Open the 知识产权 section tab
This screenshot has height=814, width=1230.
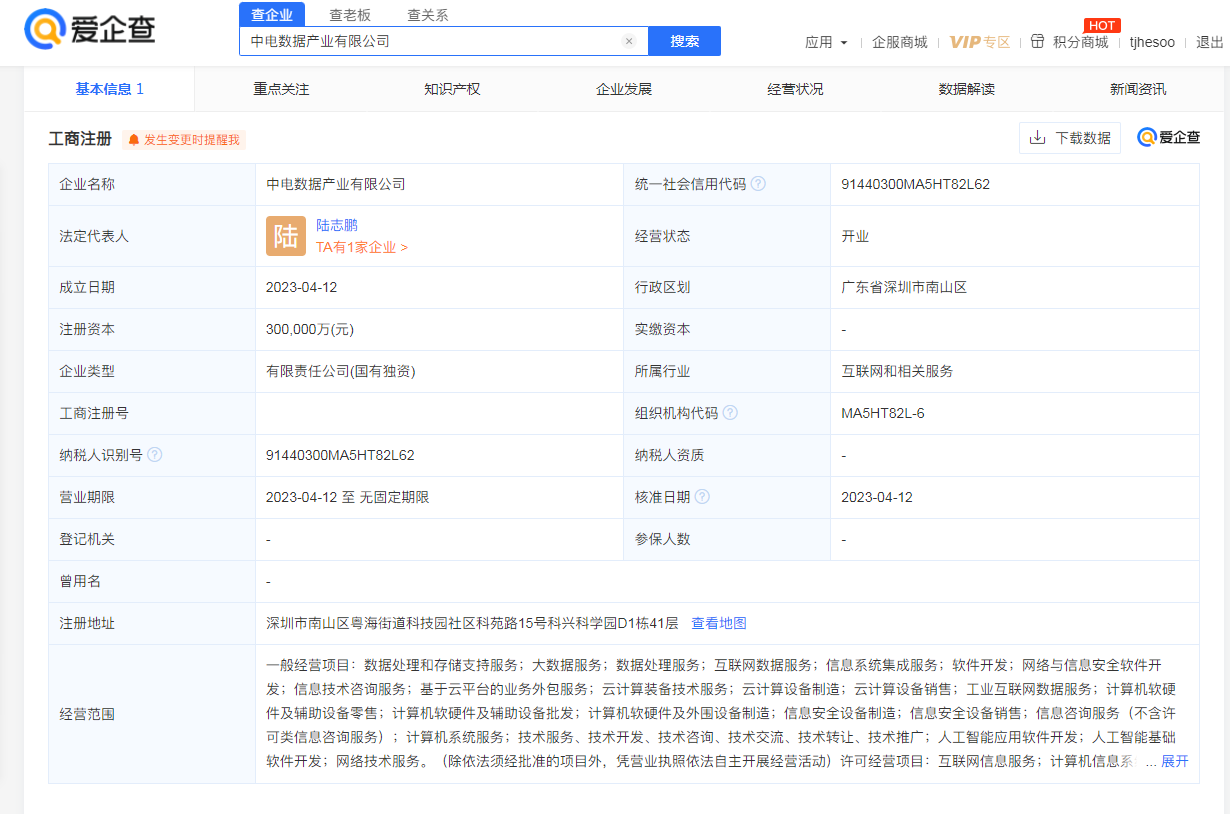click(451, 89)
